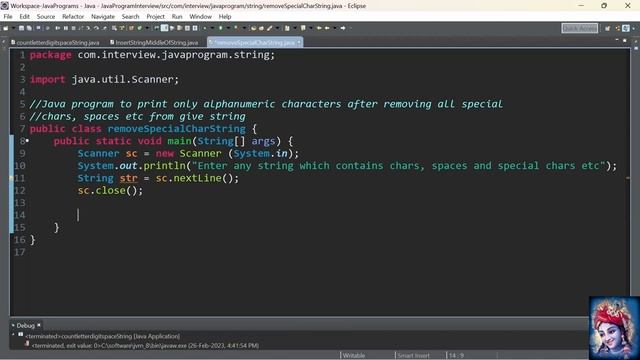640x360 pixels.
Task: Click the Save All toolbar icon
Action: [29, 28]
